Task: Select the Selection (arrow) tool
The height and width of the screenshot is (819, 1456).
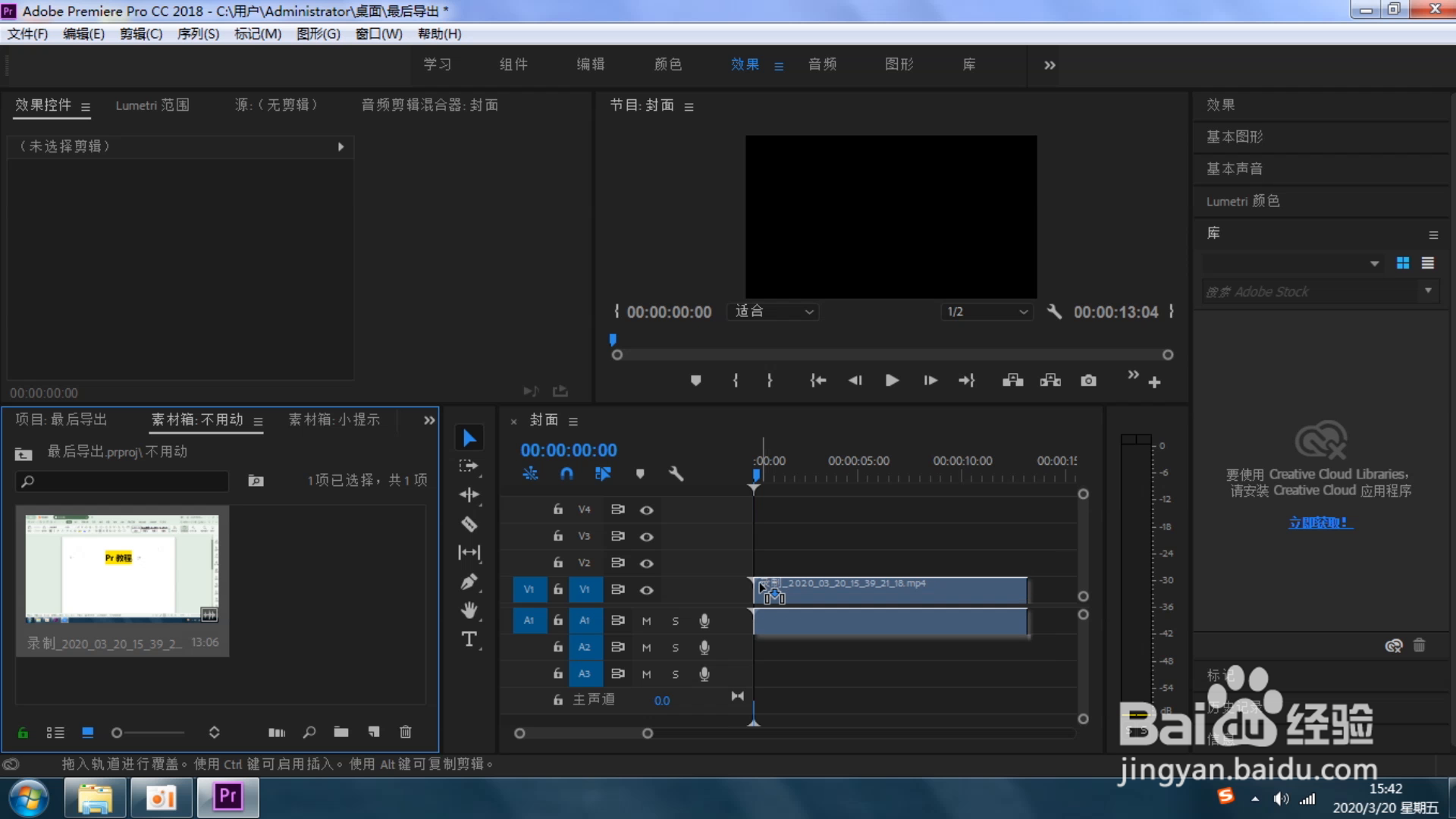Action: (469, 438)
